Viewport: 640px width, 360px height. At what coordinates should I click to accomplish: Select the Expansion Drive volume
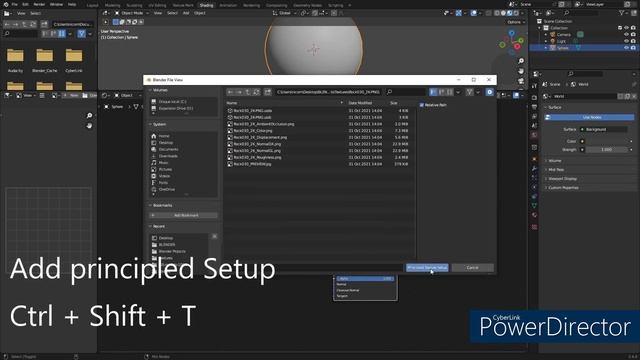(176, 109)
